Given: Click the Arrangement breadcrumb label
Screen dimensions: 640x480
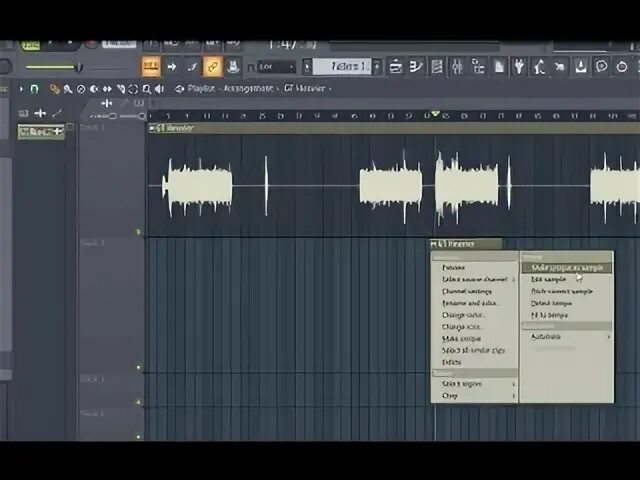Looking at the screenshot, I should tap(248, 89).
